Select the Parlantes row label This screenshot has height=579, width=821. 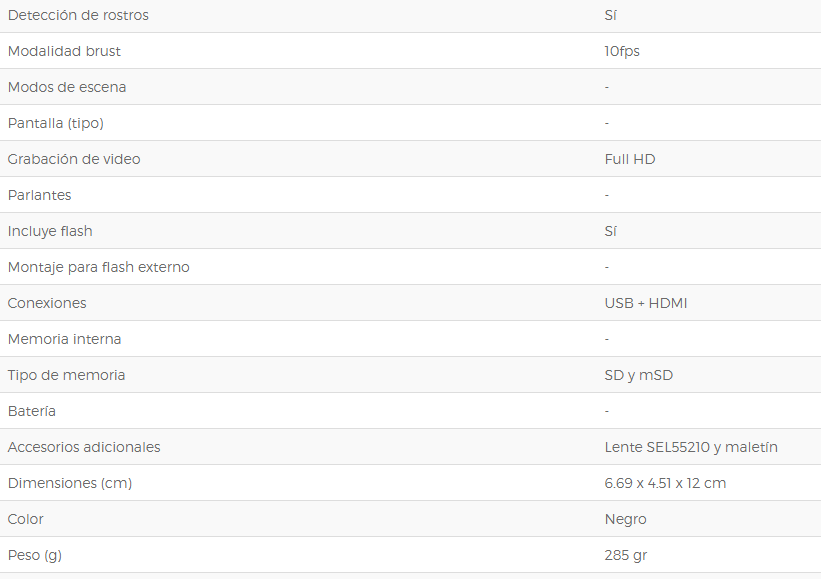click(x=39, y=195)
